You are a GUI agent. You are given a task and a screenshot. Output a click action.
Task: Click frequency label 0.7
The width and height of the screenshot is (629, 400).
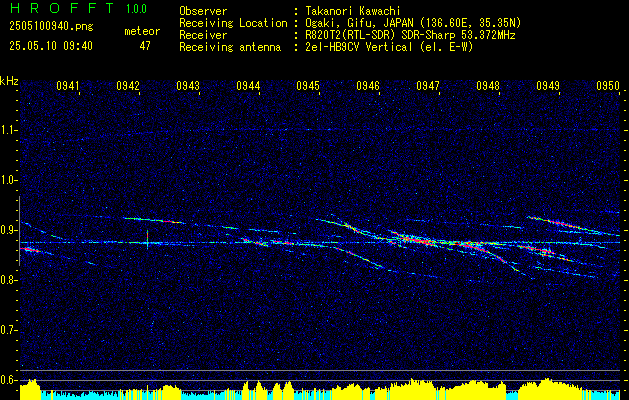point(9,330)
